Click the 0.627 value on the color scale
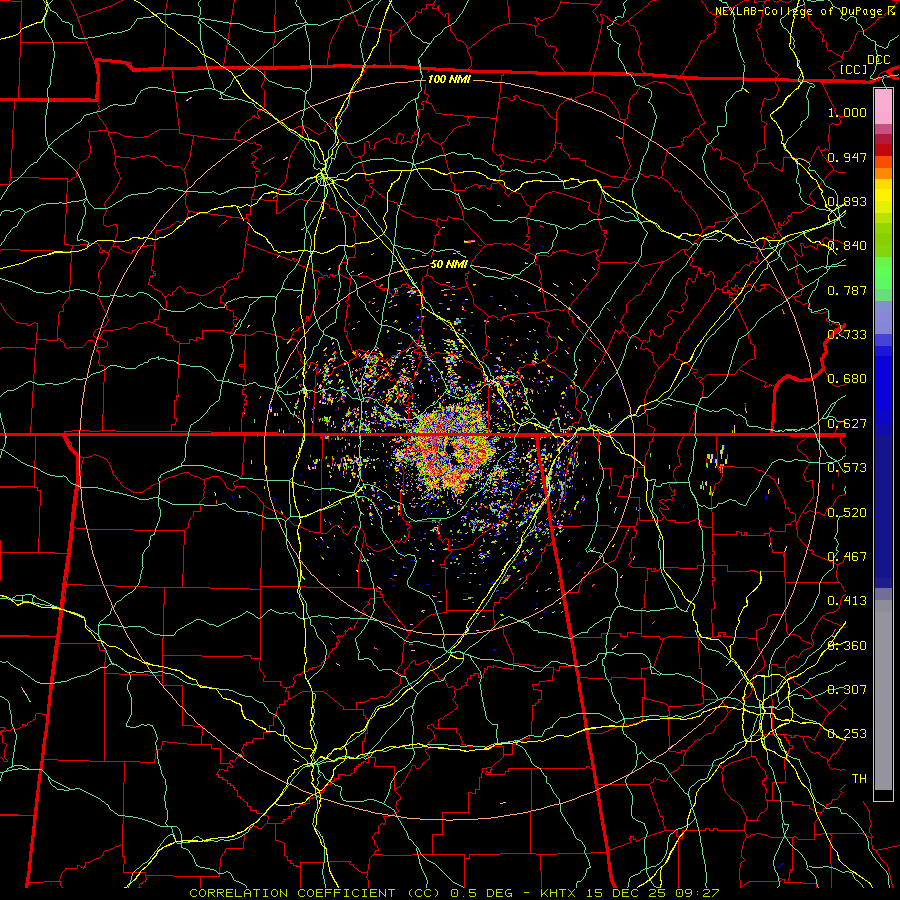900x900 pixels. pyautogui.click(x=847, y=424)
